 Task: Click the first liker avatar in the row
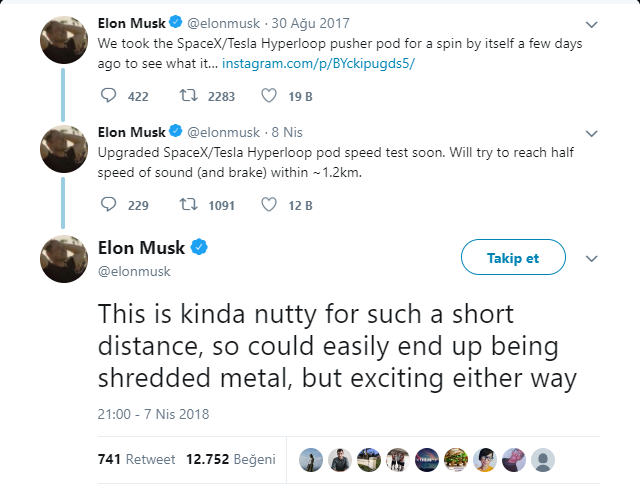click(310, 459)
